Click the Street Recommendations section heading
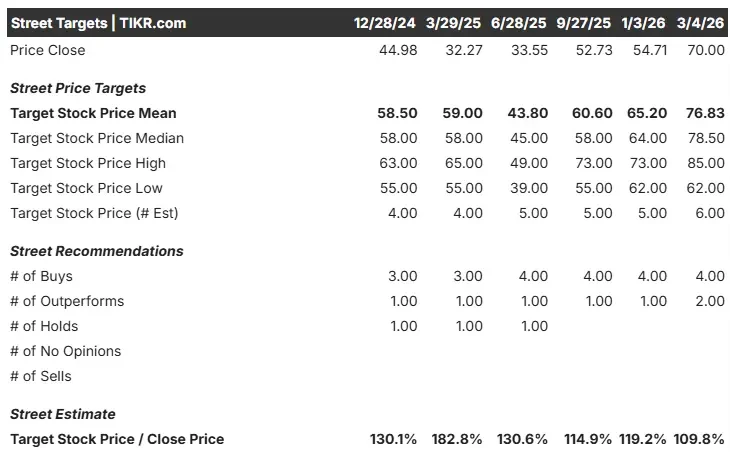This screenshot has height=459, width=730. click(97, 251)
